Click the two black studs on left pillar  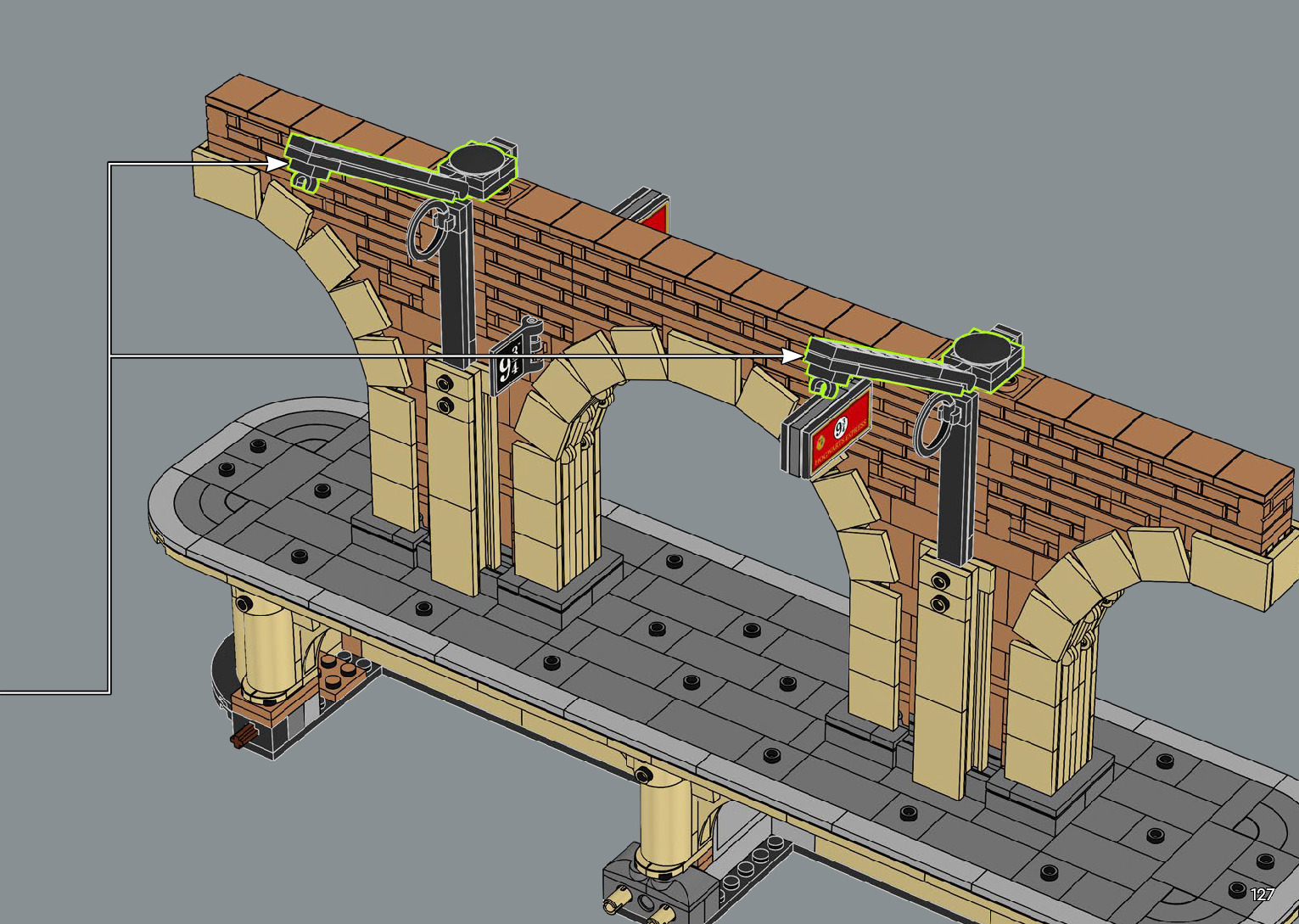(443, 395)
